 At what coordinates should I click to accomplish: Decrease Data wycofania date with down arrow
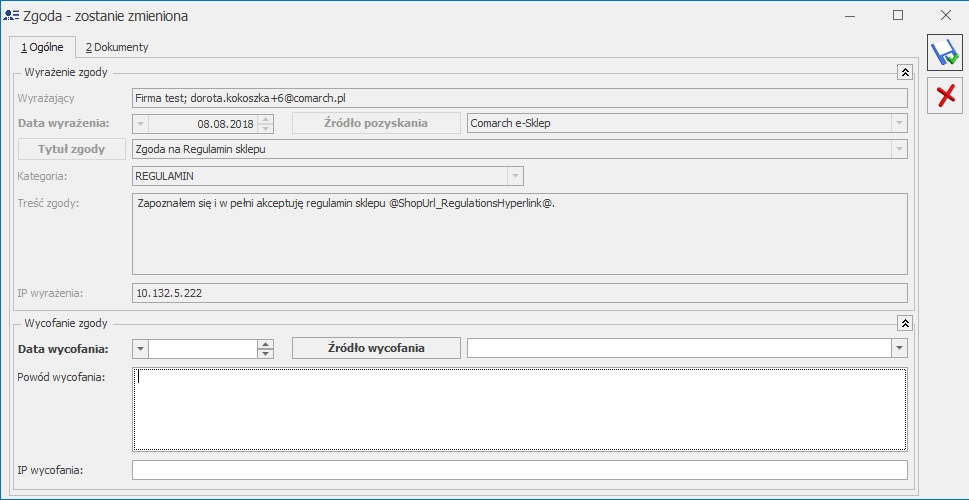(265, 354)
